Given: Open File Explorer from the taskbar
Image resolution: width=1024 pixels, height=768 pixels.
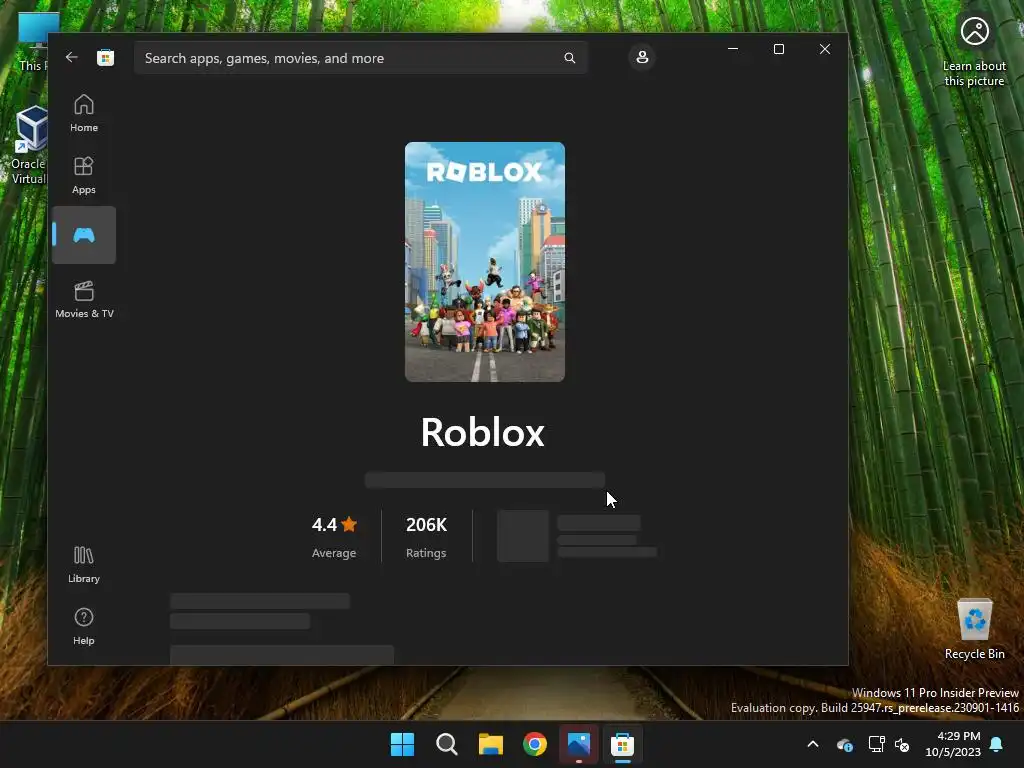Looking at the screenshot, I should pos(490,744).
